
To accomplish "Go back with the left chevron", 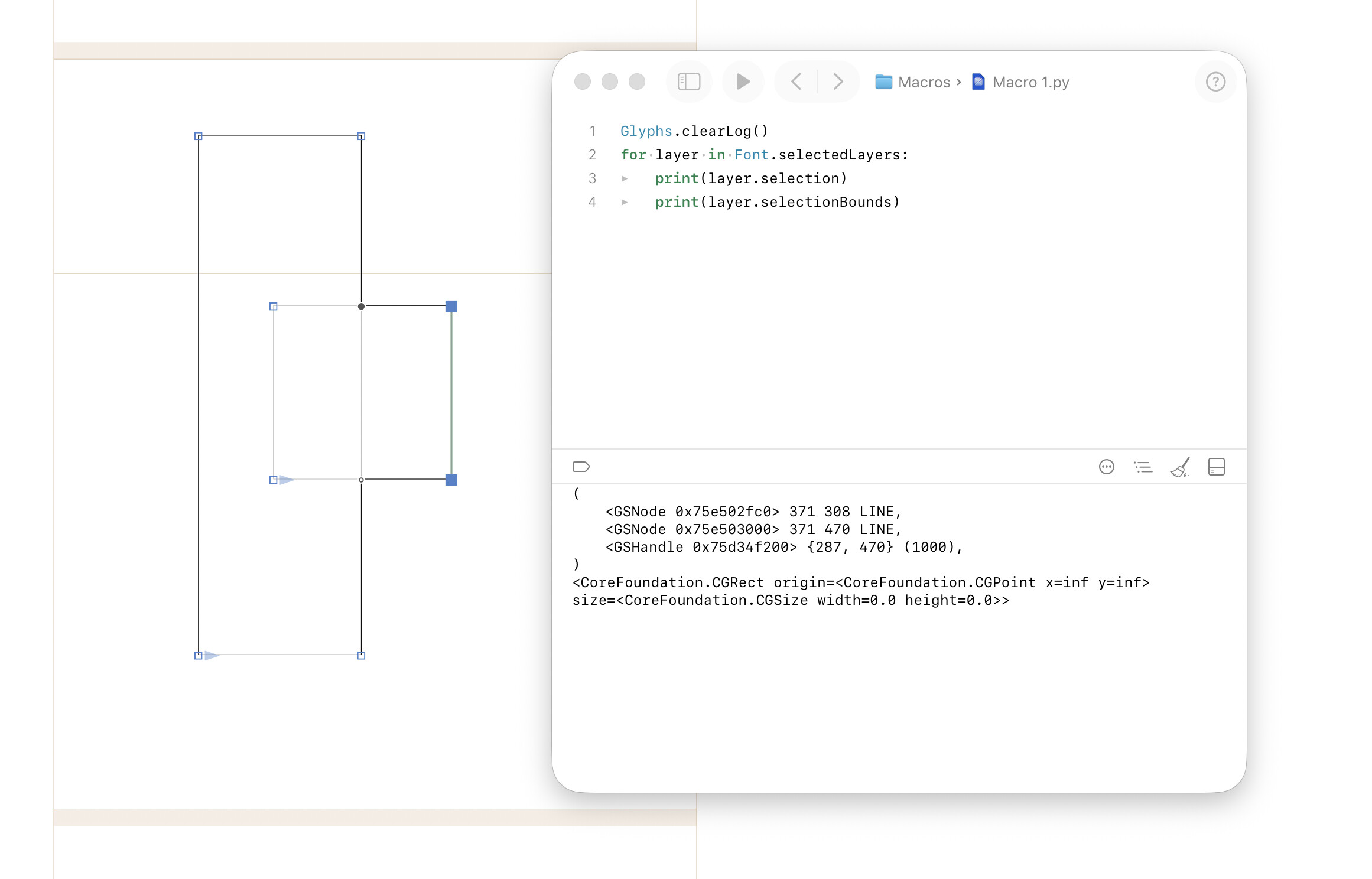I will (796, 82).
